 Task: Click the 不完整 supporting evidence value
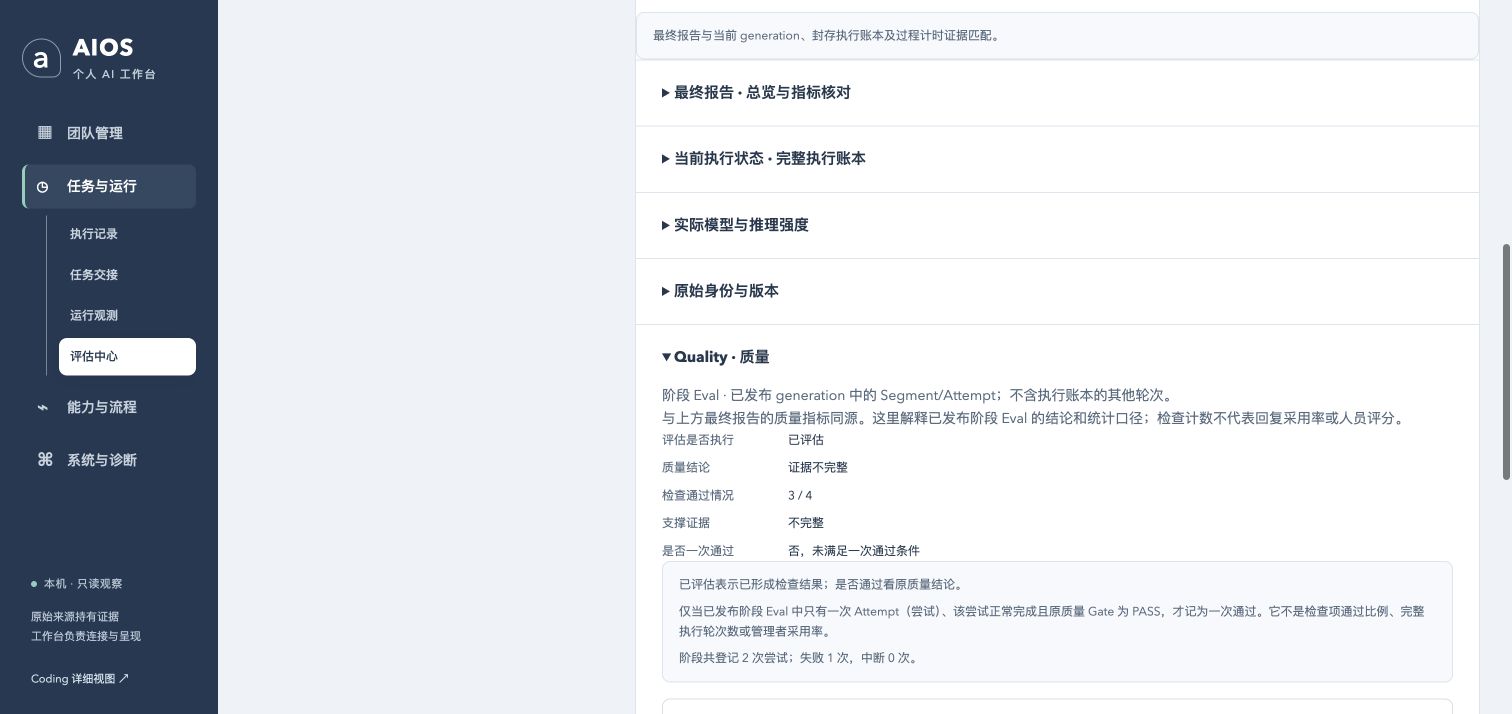[806, 523]
